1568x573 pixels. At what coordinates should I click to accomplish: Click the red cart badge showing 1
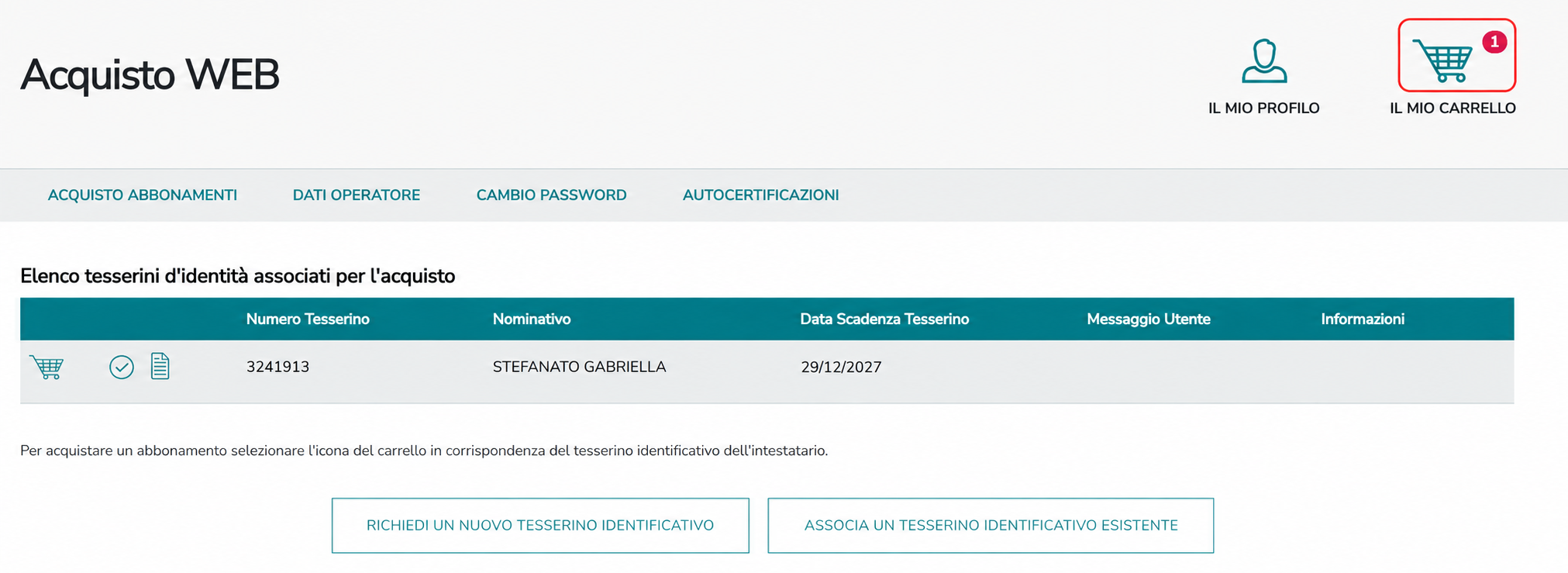1494,42
